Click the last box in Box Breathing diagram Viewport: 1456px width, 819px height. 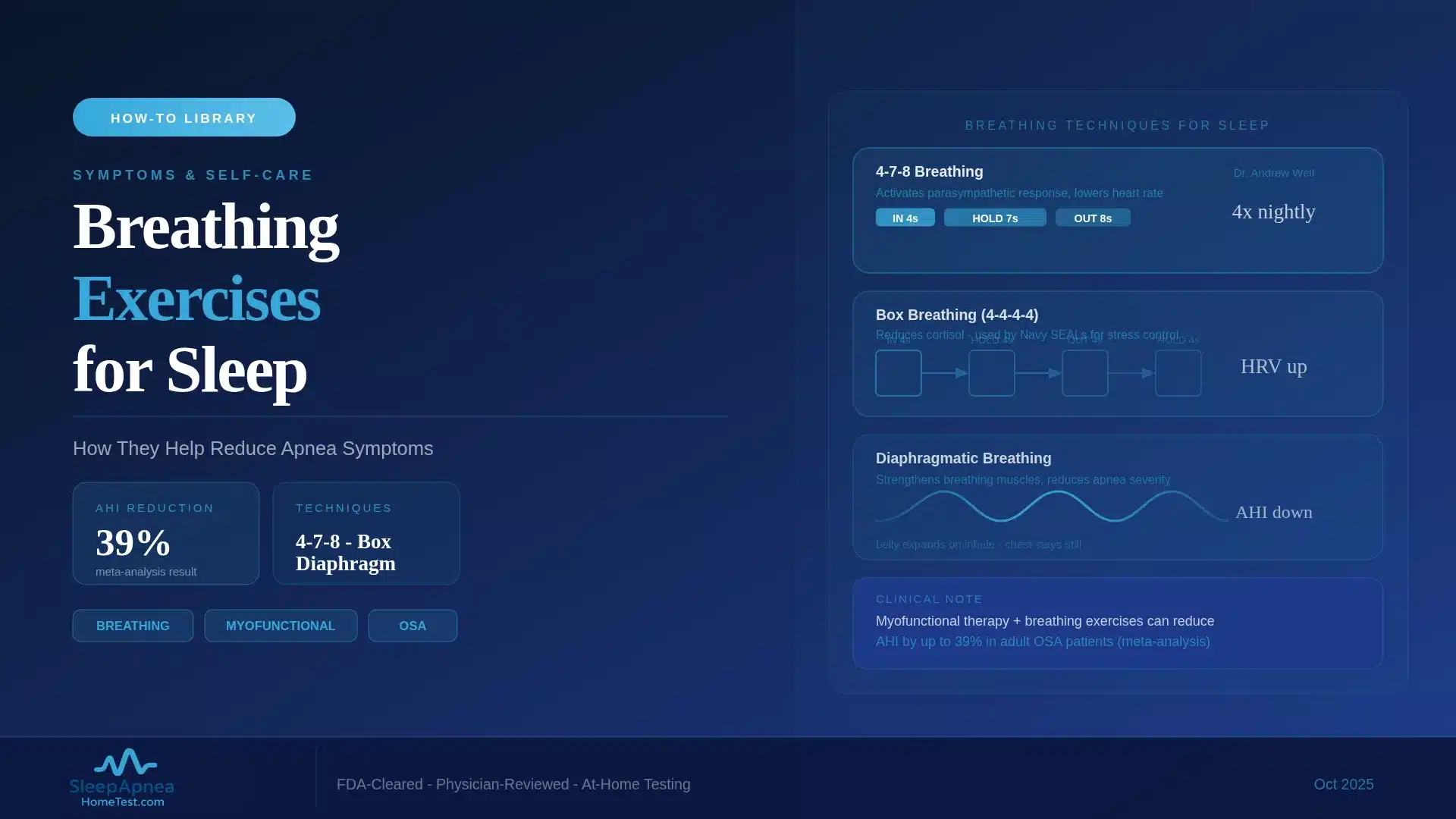click(1178, 373)
